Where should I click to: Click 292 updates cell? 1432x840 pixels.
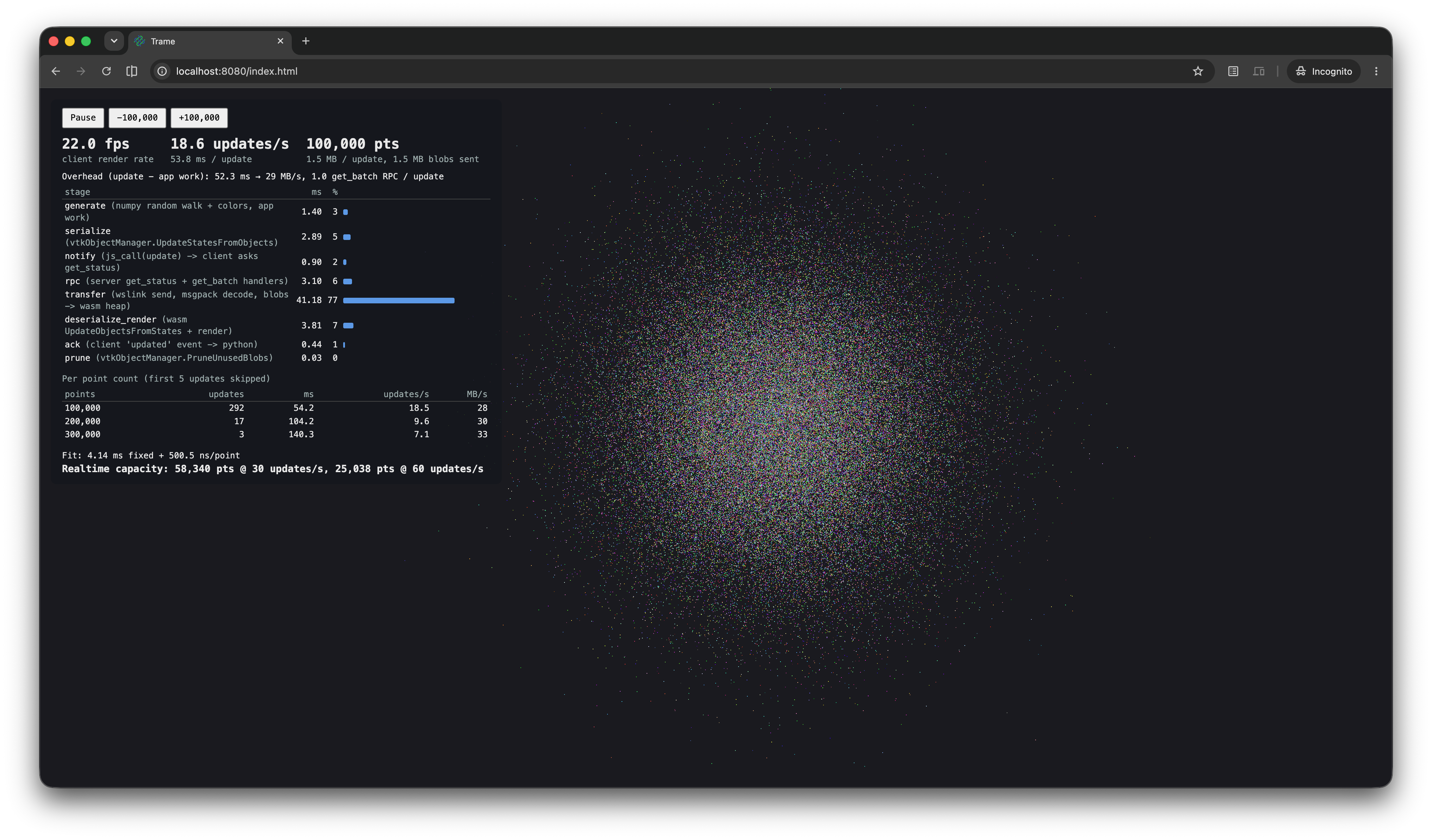click(236, 408)
